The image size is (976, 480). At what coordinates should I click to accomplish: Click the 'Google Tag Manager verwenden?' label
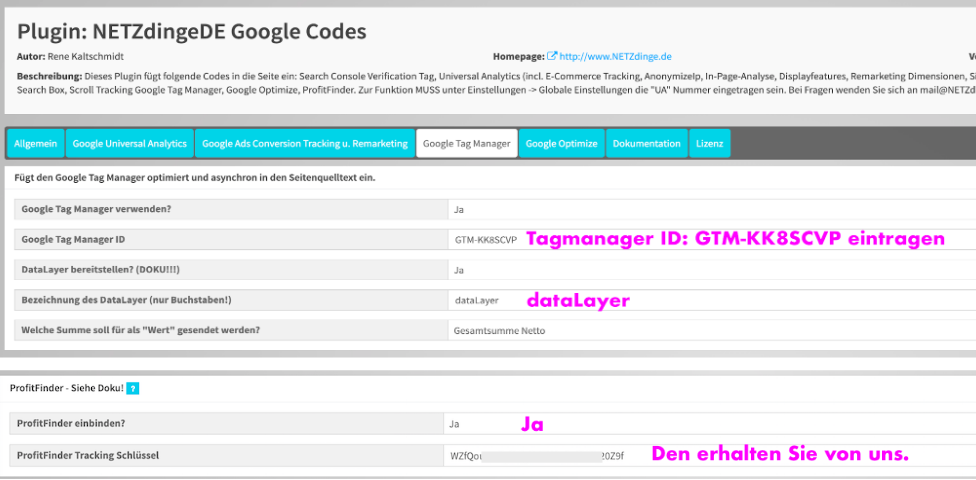pos(96,209)
